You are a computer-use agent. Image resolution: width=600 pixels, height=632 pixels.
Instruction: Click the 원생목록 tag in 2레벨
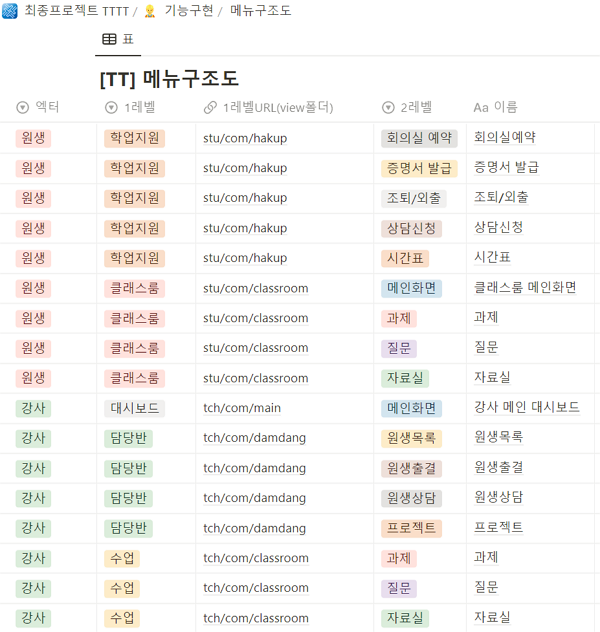tap(411, 438)
